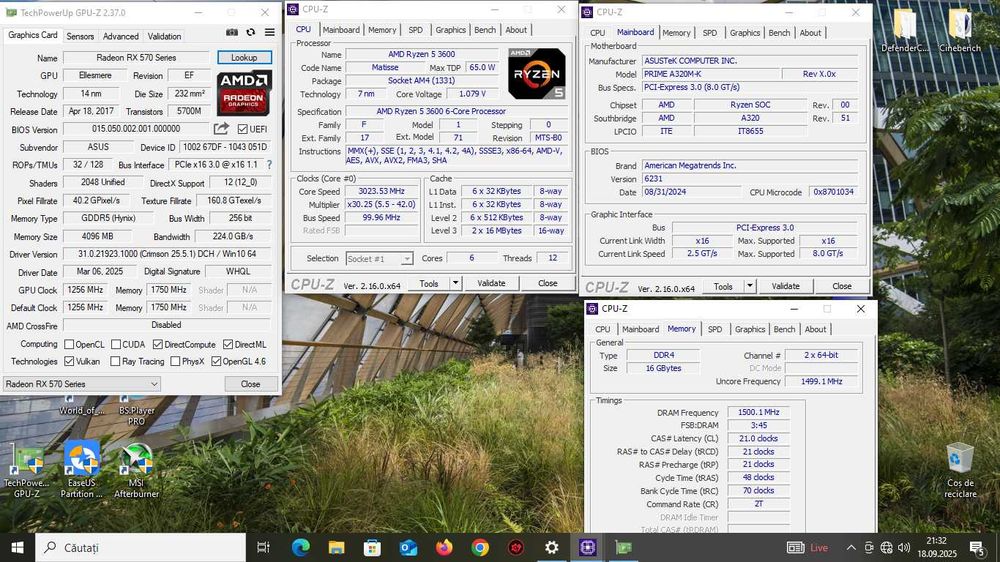Toggle the PhysX checkbox
The image size is (1000, 562).
click(x=175, y=361)
